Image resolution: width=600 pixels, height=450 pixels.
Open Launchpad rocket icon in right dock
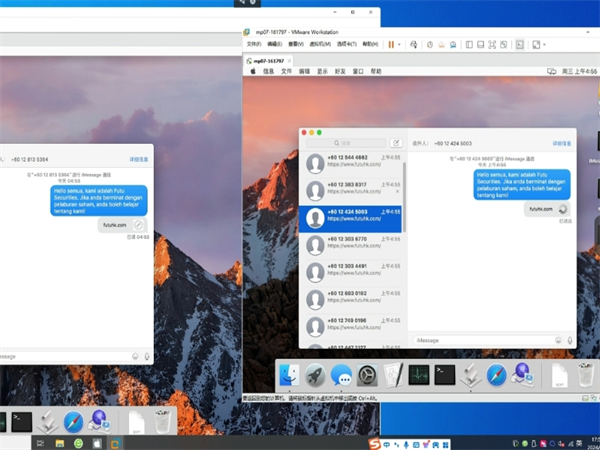pyautogui.click(x=315, y=376)
